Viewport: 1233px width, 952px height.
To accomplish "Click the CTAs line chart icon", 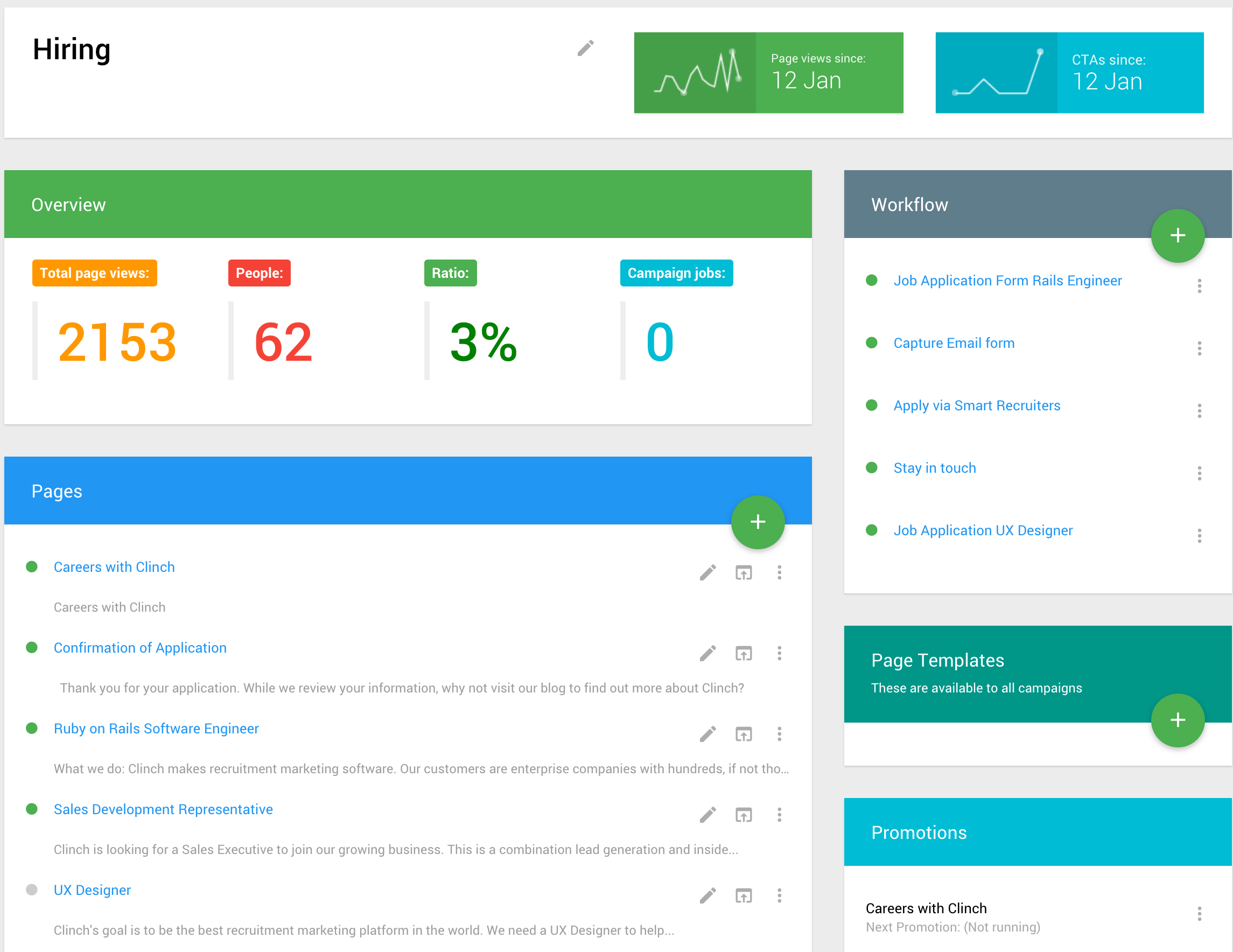I will (x=998, y=72).
